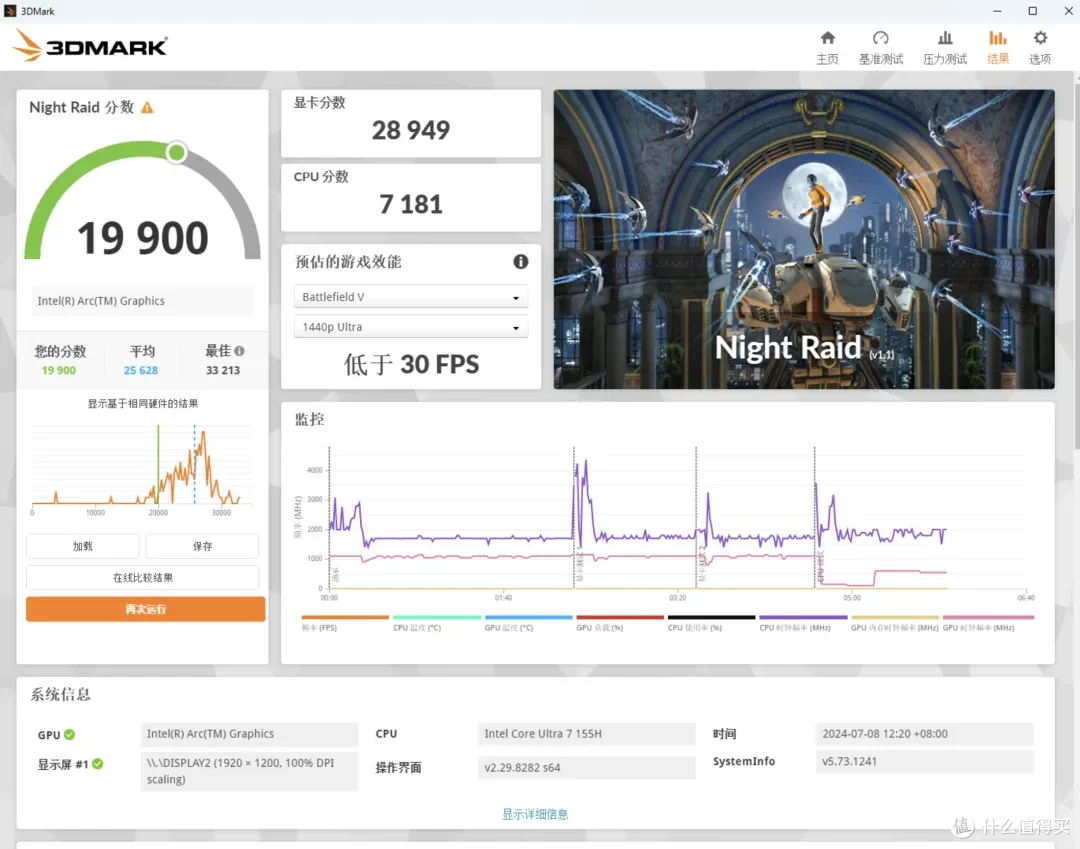This screenshot has height=849, width=1080.
Task: Click the green check icon next to GPU
Action: tap(70, 735)
